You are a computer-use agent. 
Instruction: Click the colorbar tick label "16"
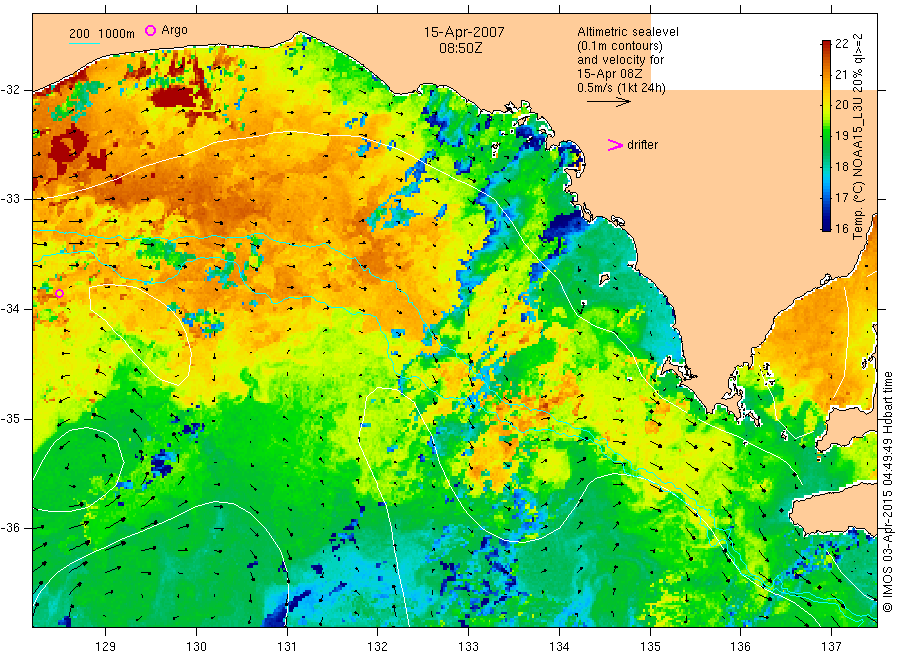[x=841, y=228]
